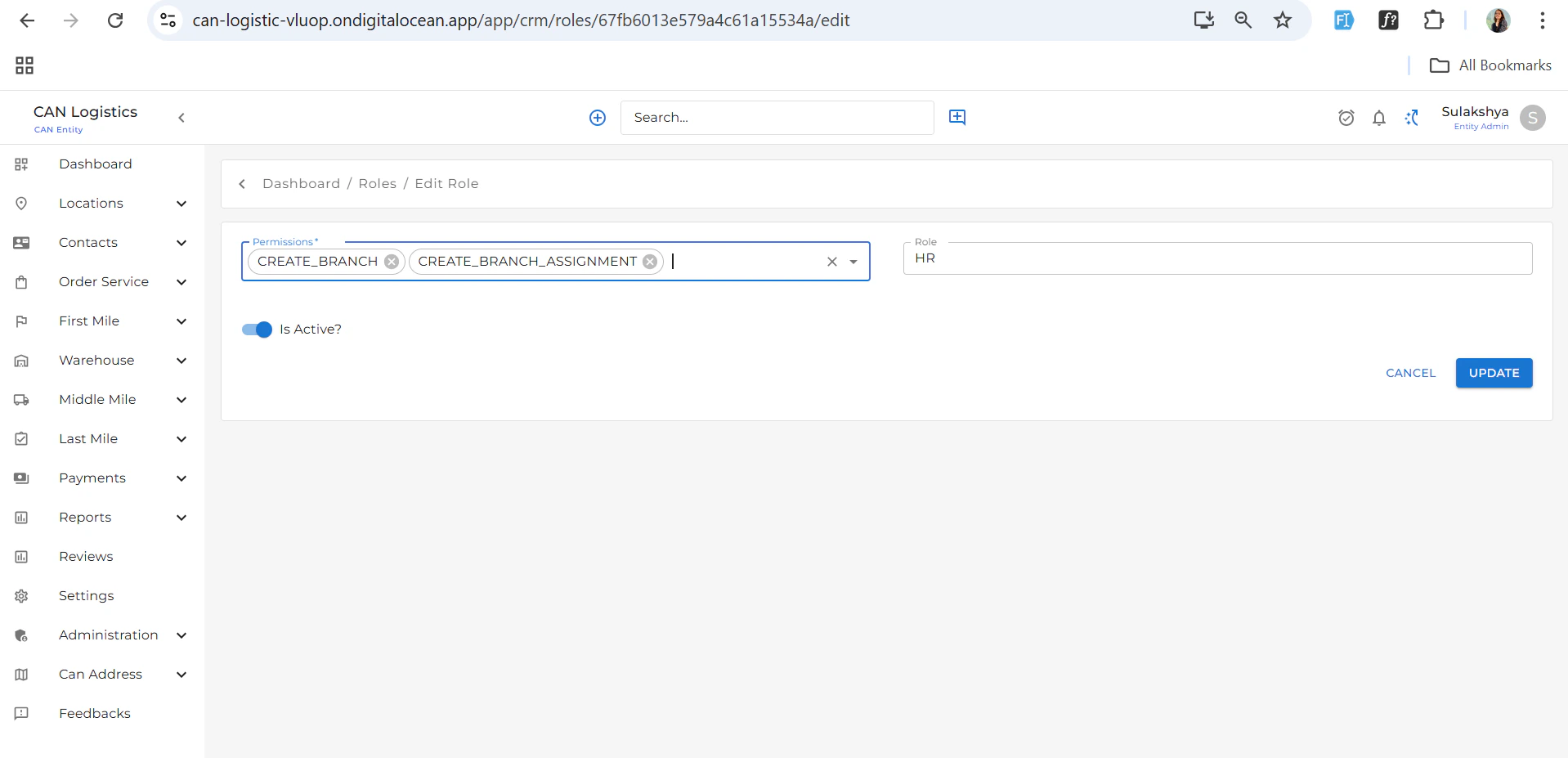
Task: Click the browser forward arrow
Action: click(x=71, y=20)
